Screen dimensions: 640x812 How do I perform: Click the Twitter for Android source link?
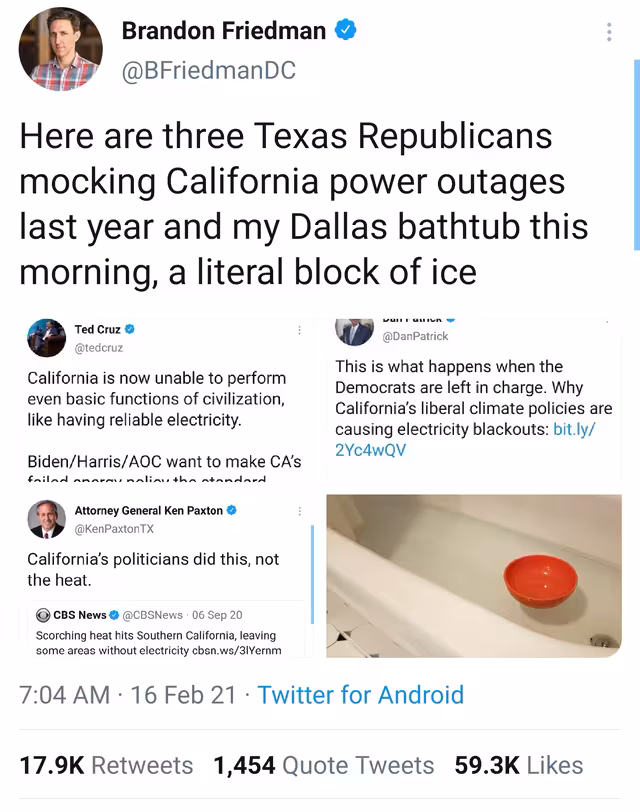pos(361,694)
